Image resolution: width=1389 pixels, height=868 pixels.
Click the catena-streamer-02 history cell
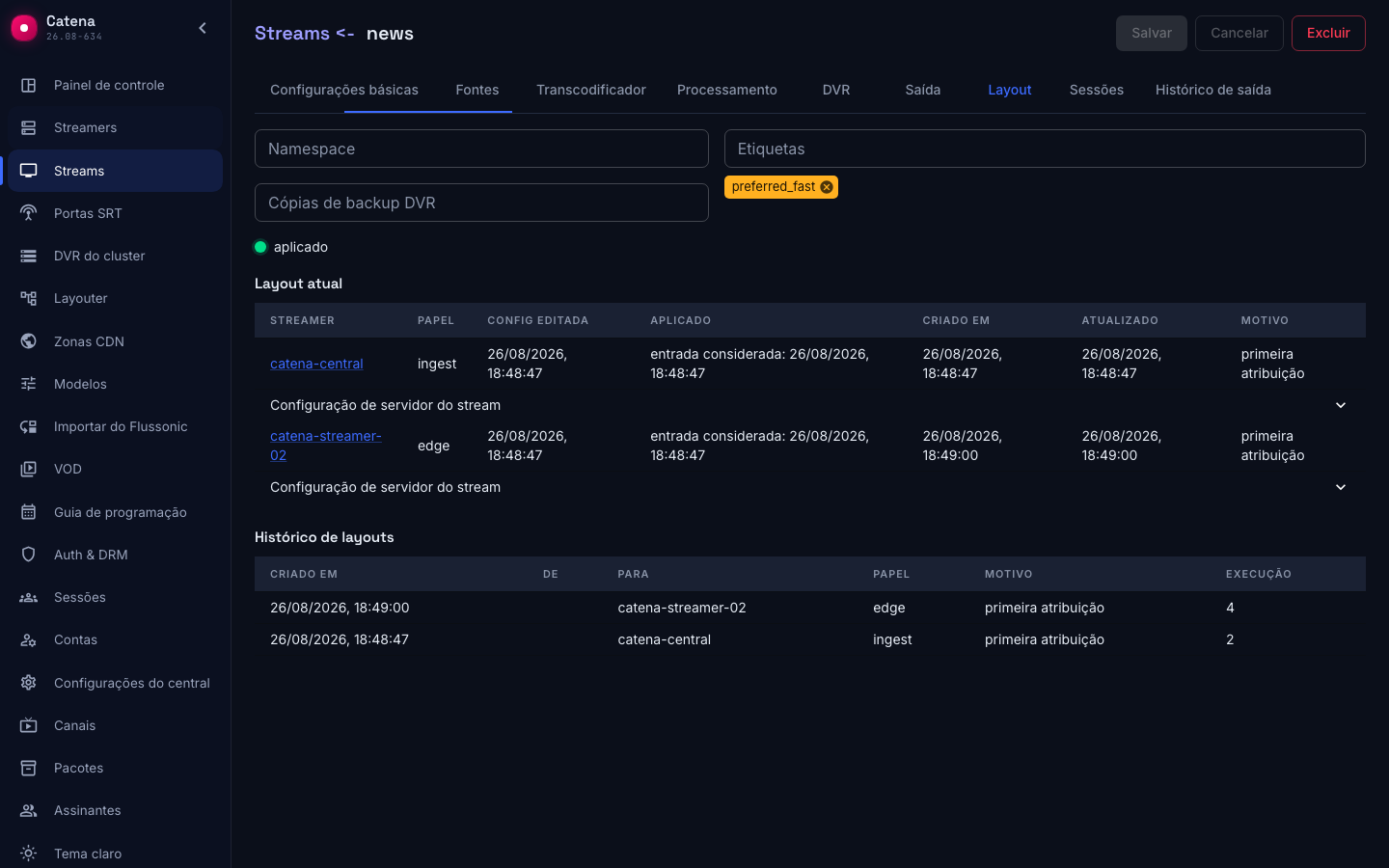coord(682,608)
